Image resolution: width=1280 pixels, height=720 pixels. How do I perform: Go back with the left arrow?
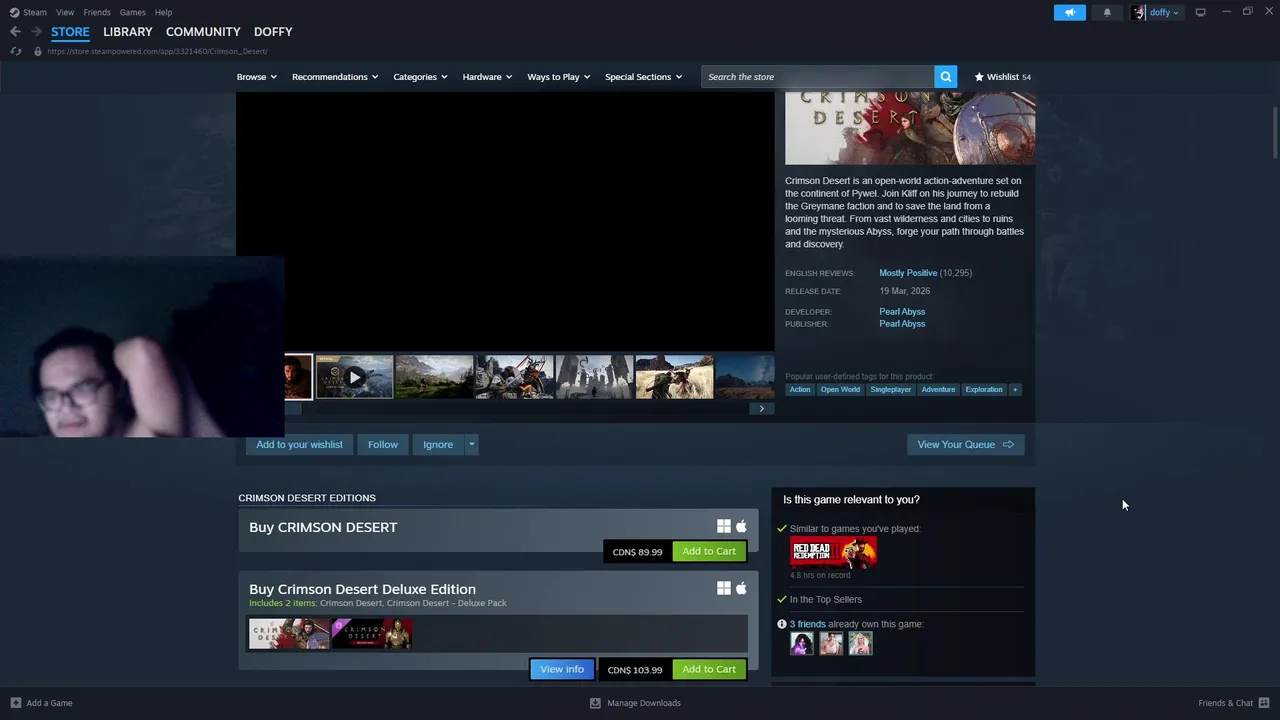15,32
